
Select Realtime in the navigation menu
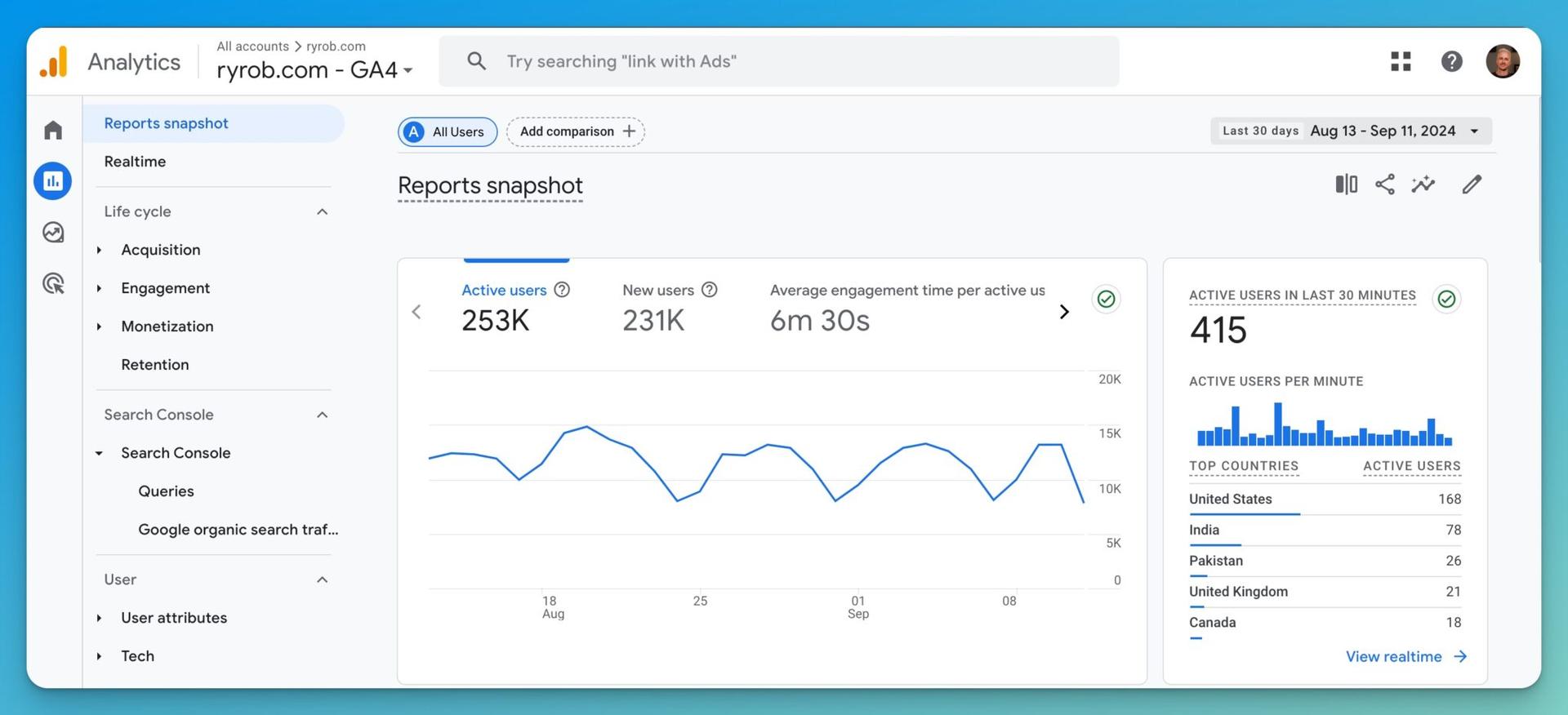(x=135, y=162)
